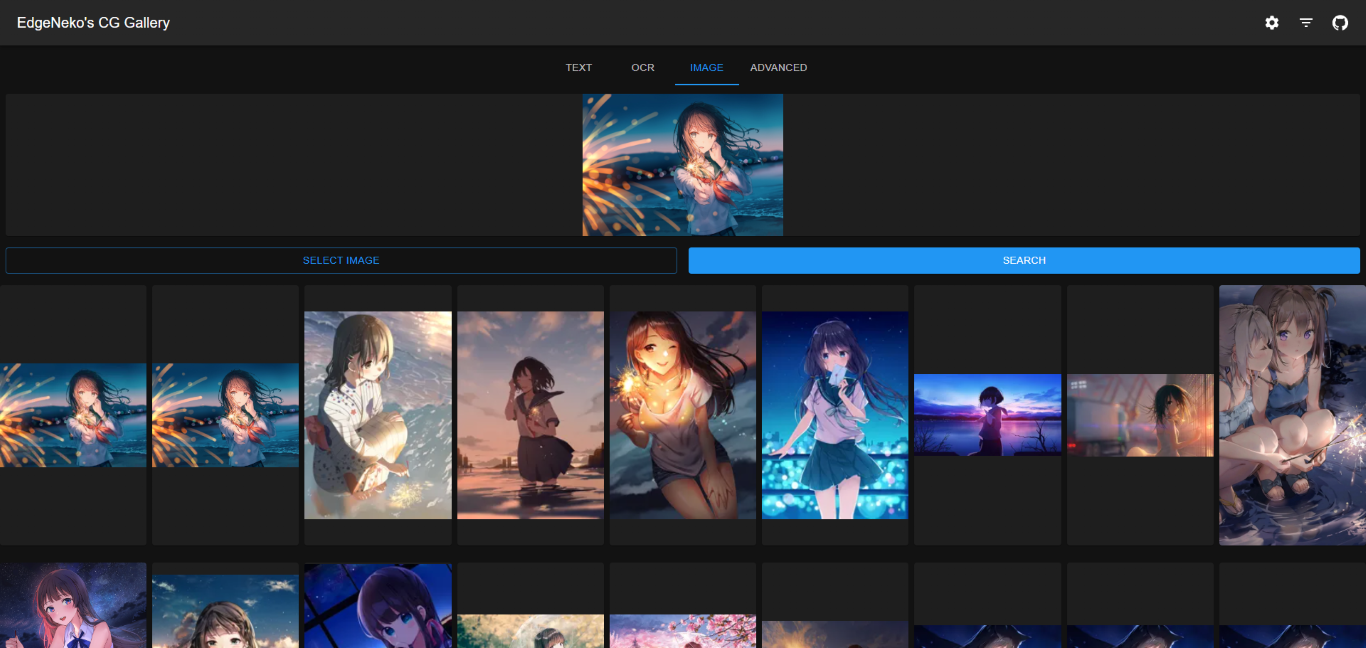Open the starry sky girl with blue bow
1366x648 pixels.
(73, 606)
